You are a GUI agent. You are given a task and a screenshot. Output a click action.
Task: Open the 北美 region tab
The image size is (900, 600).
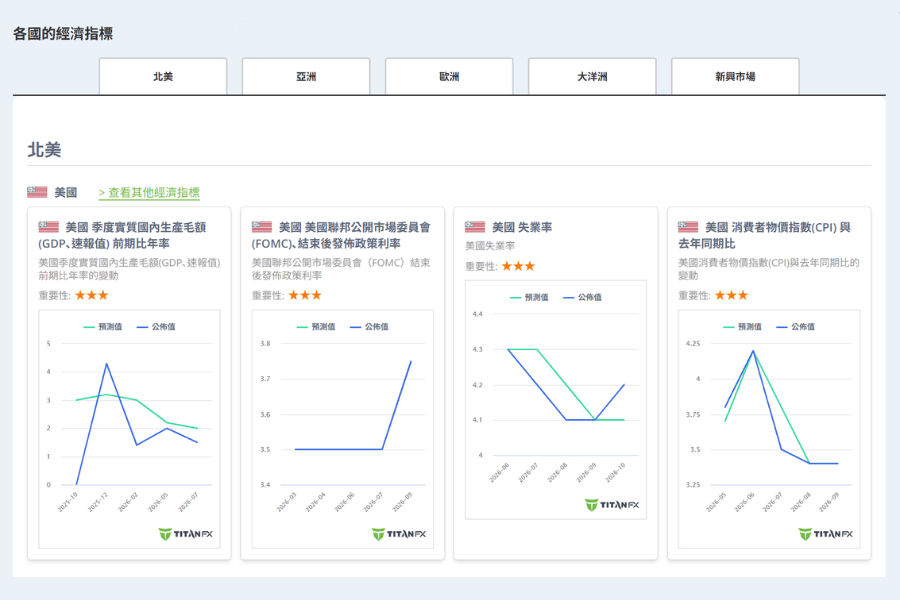pyautogui.click(x=163, y=76)
